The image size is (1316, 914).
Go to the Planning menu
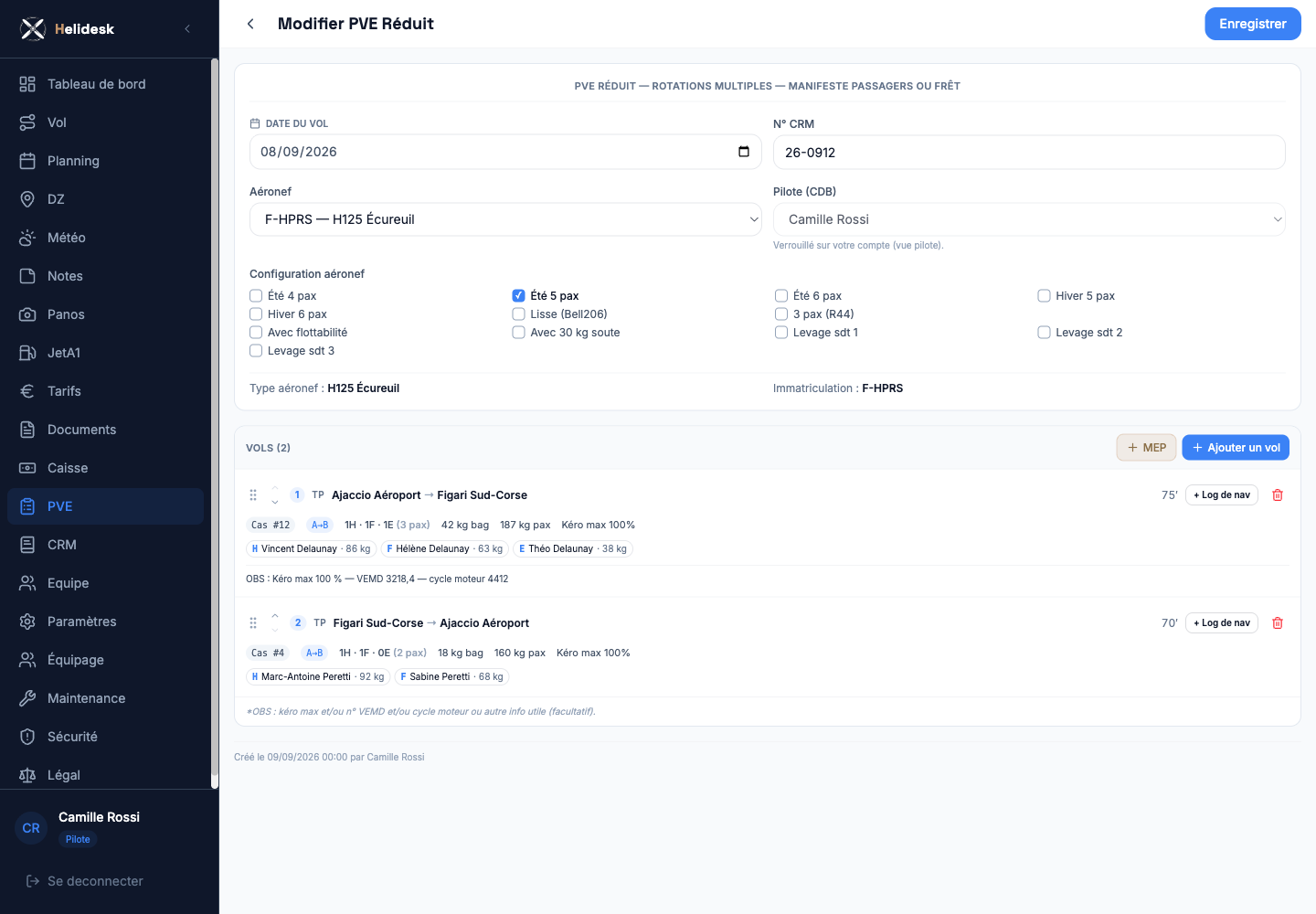105,161
